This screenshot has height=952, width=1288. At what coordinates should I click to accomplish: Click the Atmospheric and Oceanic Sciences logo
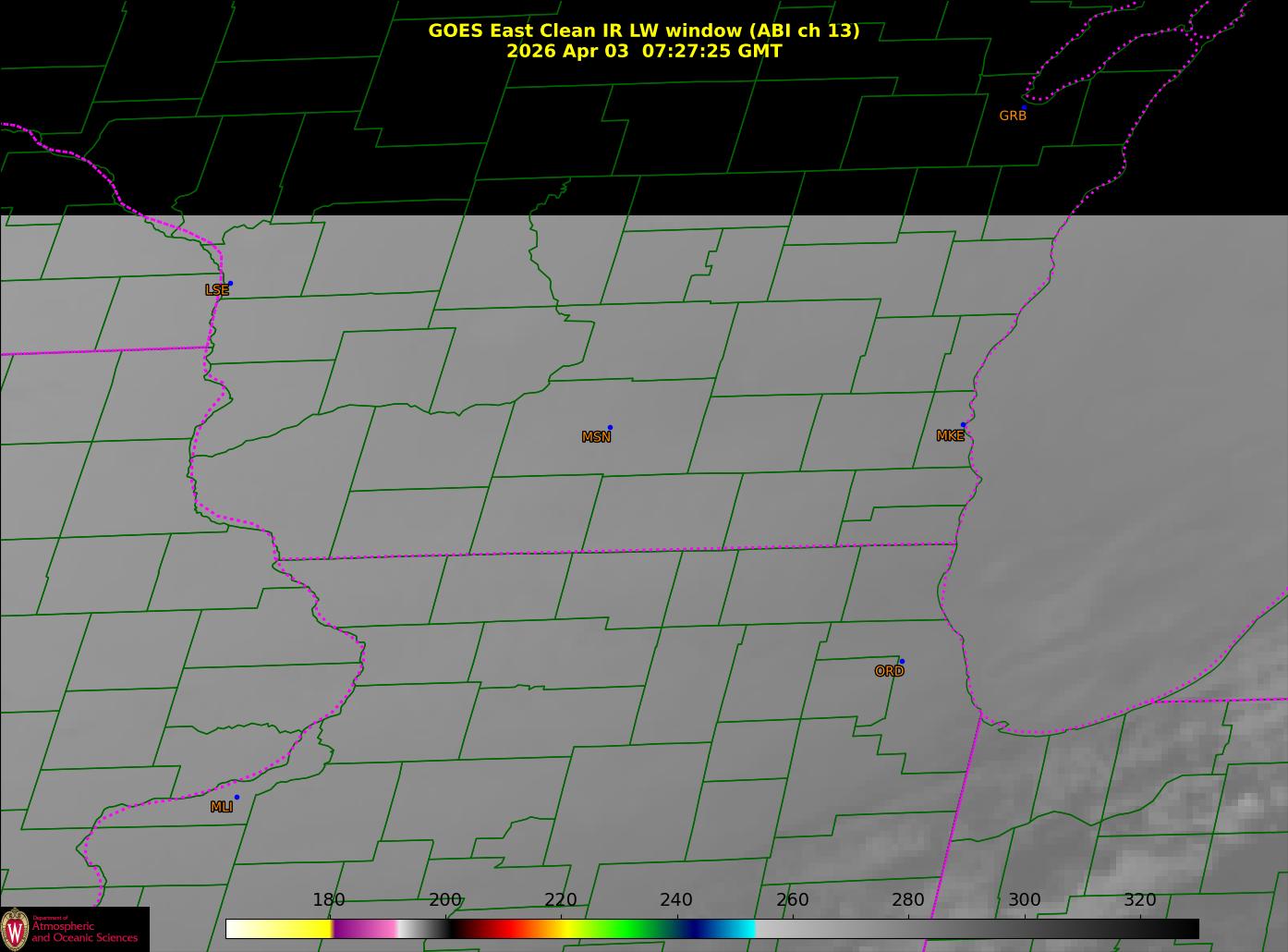click(74, 929)
